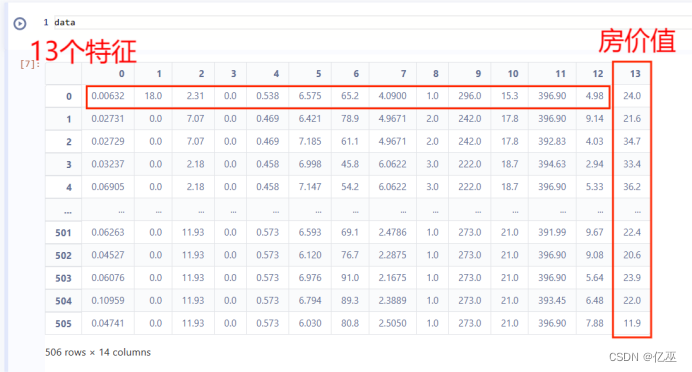
Task: Click row index 504
Action: pos(63,301)
